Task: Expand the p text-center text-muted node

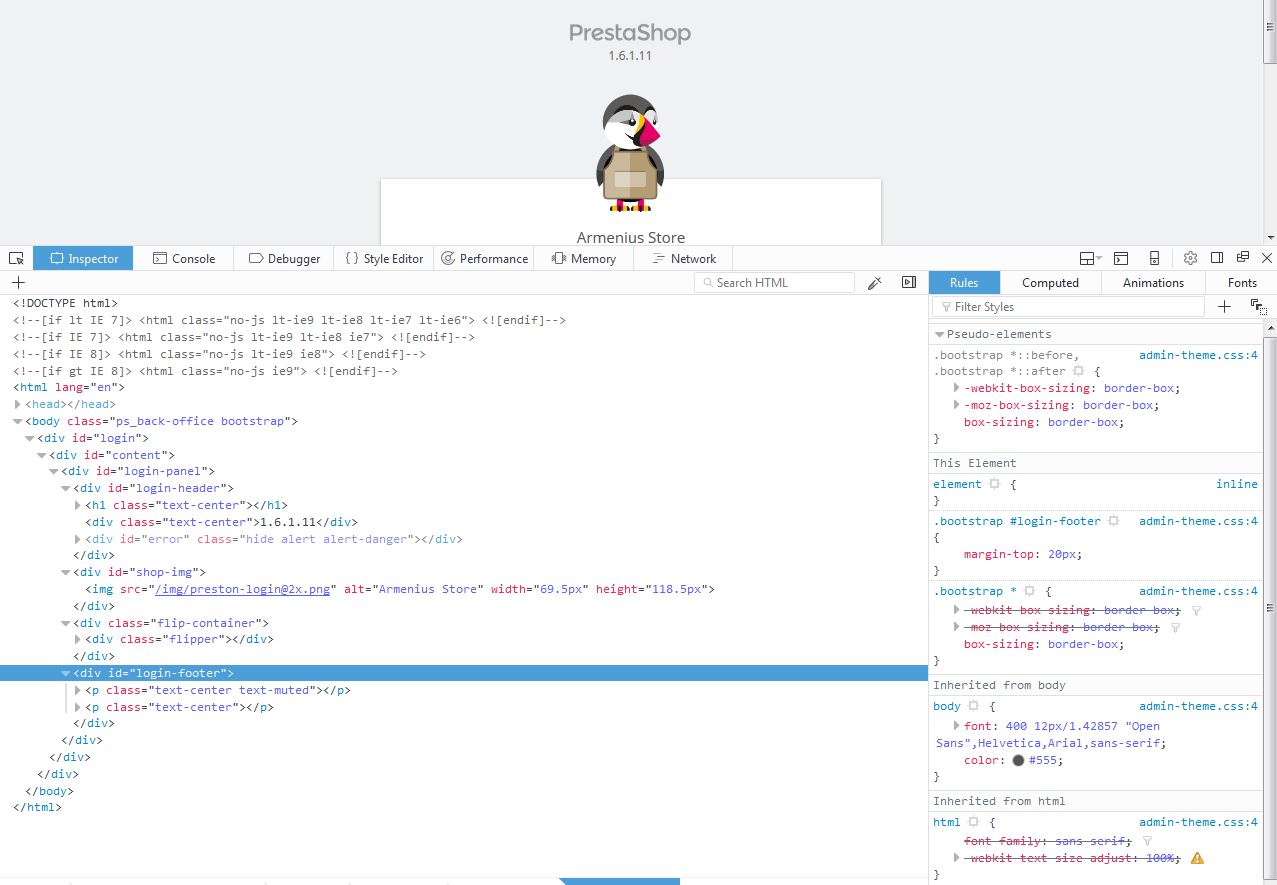Action: tap(77, 690)
